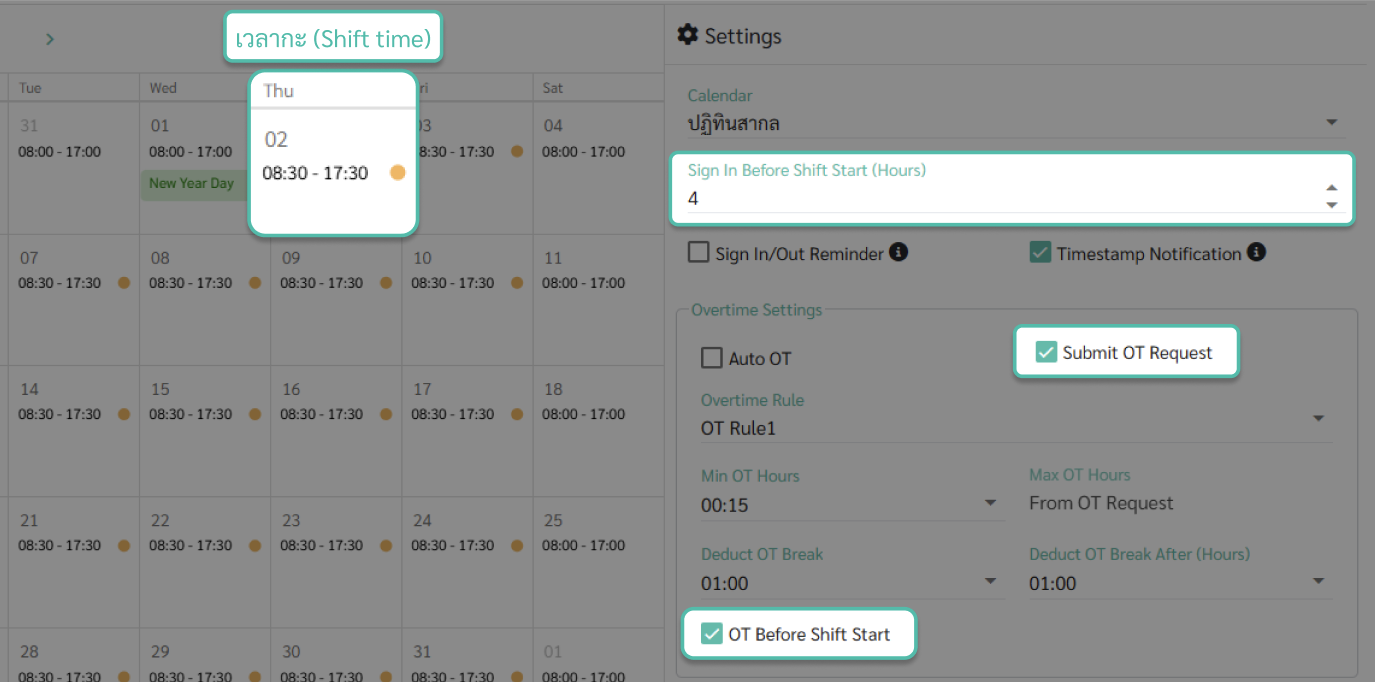Click orange dot on day 07 shift
1375x682 pixels.
pos(124,283)
